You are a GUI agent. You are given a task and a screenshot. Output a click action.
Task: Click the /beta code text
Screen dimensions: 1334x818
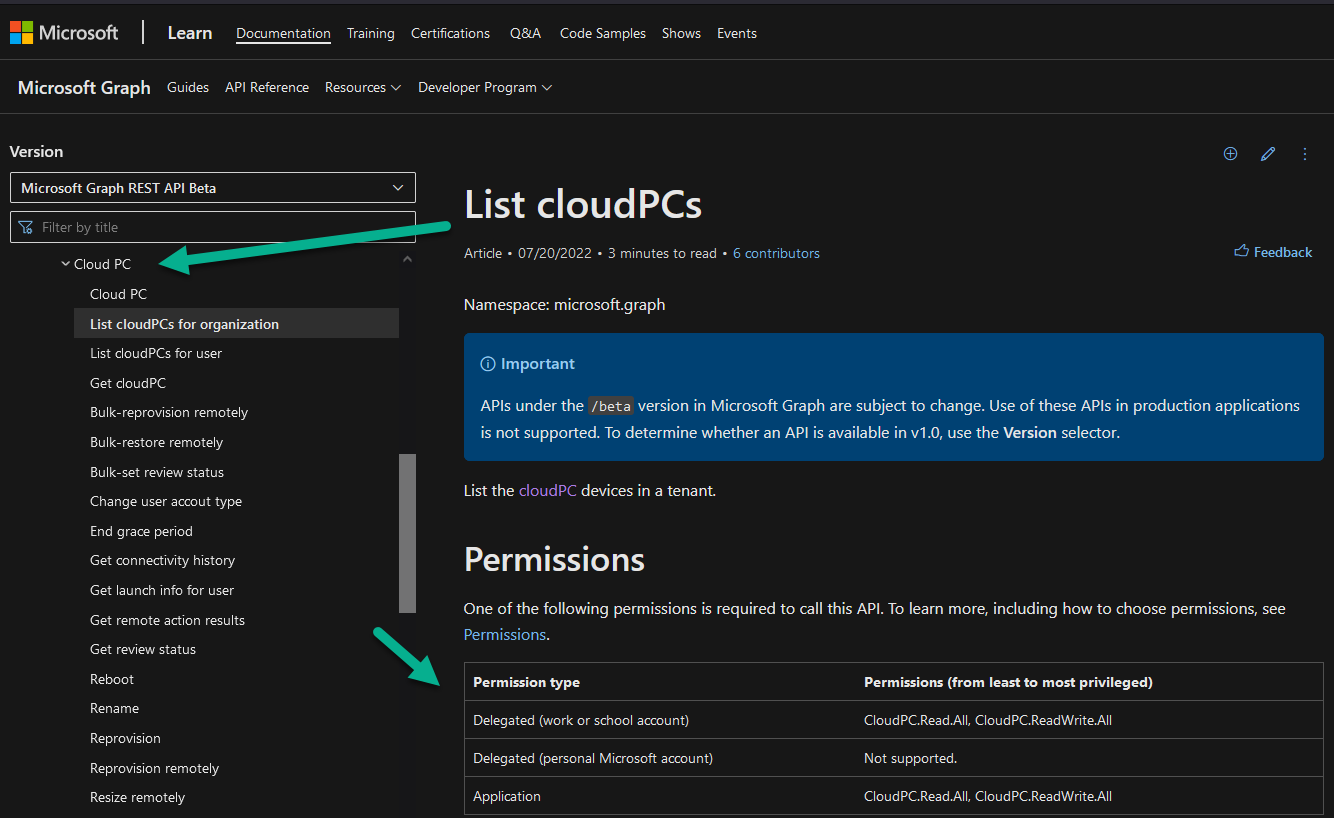tap(610, 406)
